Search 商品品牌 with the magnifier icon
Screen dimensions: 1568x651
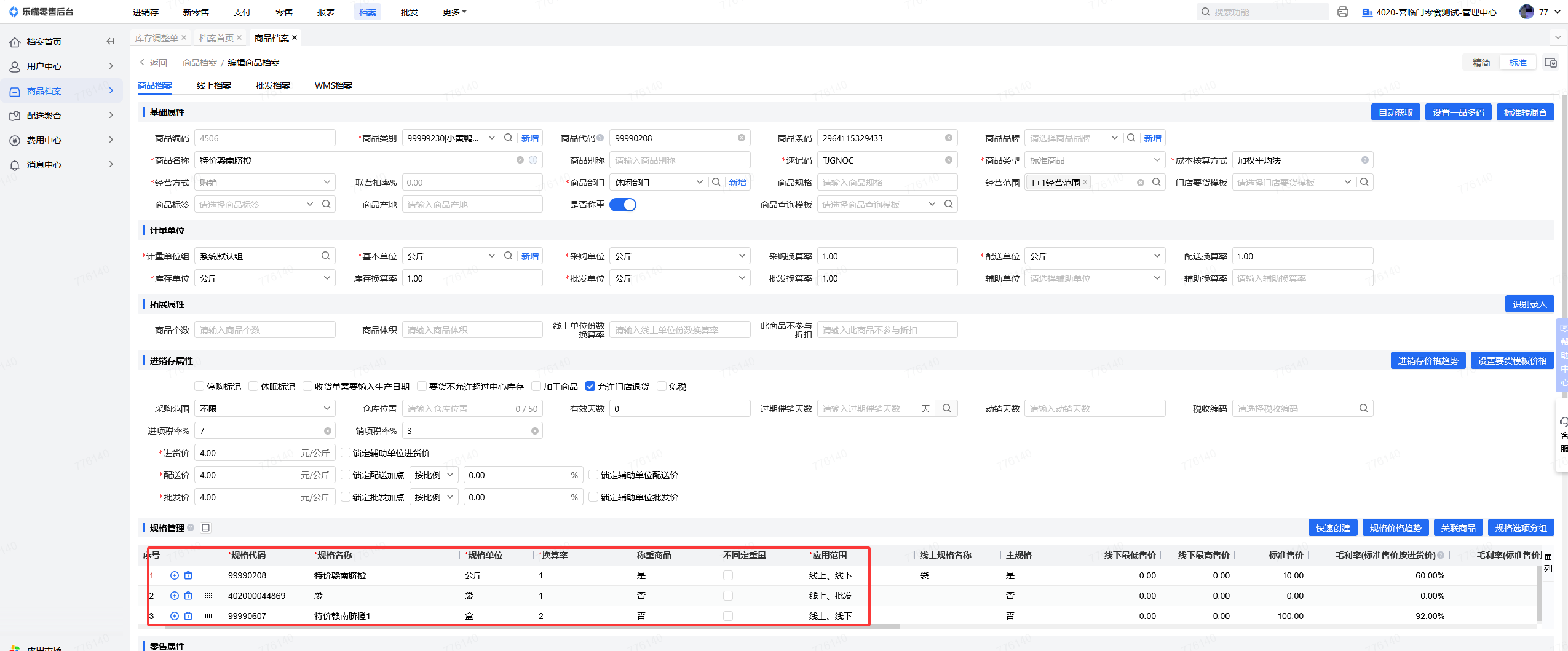[1131, 138]
